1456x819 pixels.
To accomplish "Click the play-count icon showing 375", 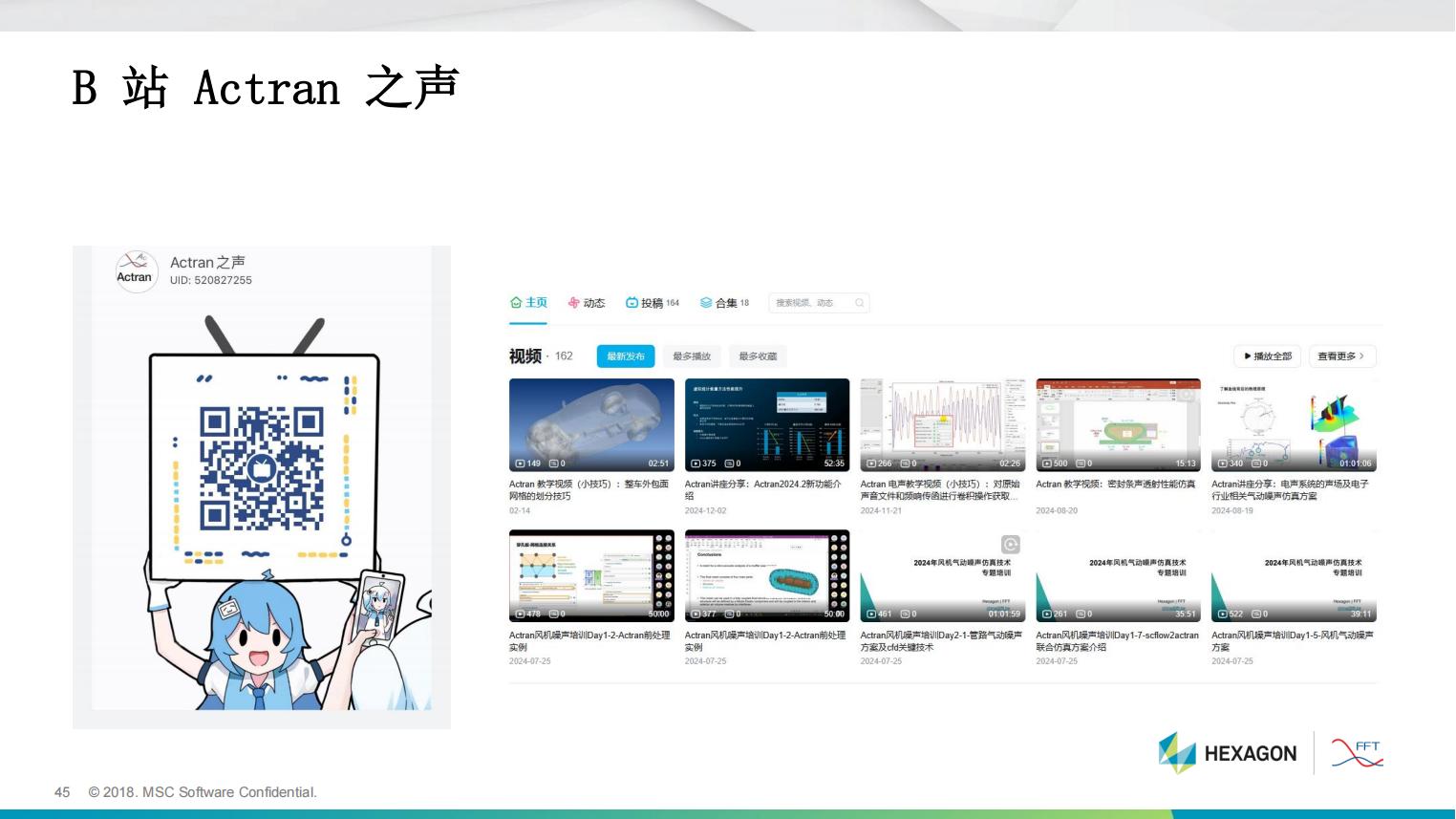I will click(x=696, y=463).
